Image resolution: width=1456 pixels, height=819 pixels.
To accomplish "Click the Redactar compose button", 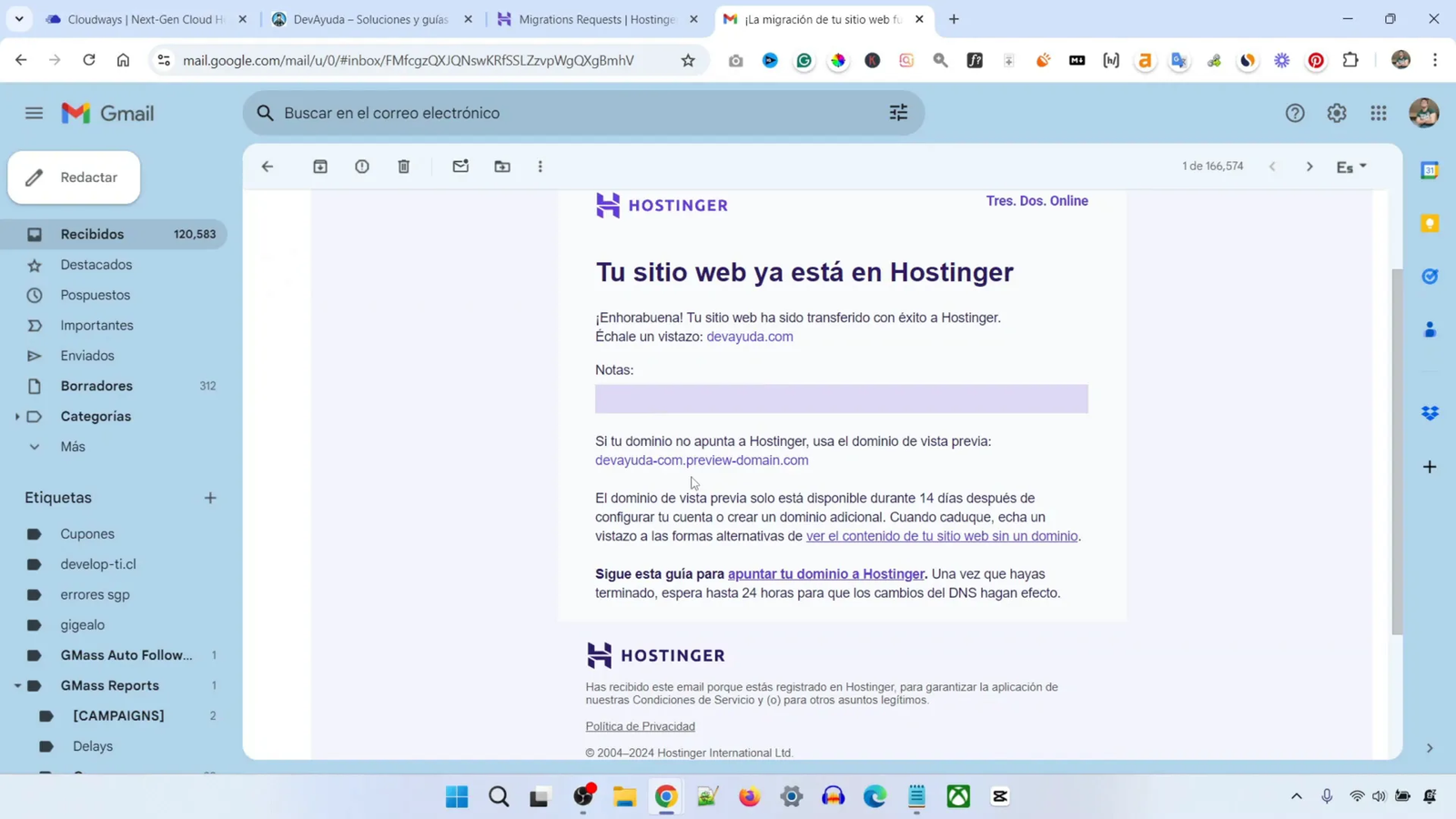I will tap(75, 177).
